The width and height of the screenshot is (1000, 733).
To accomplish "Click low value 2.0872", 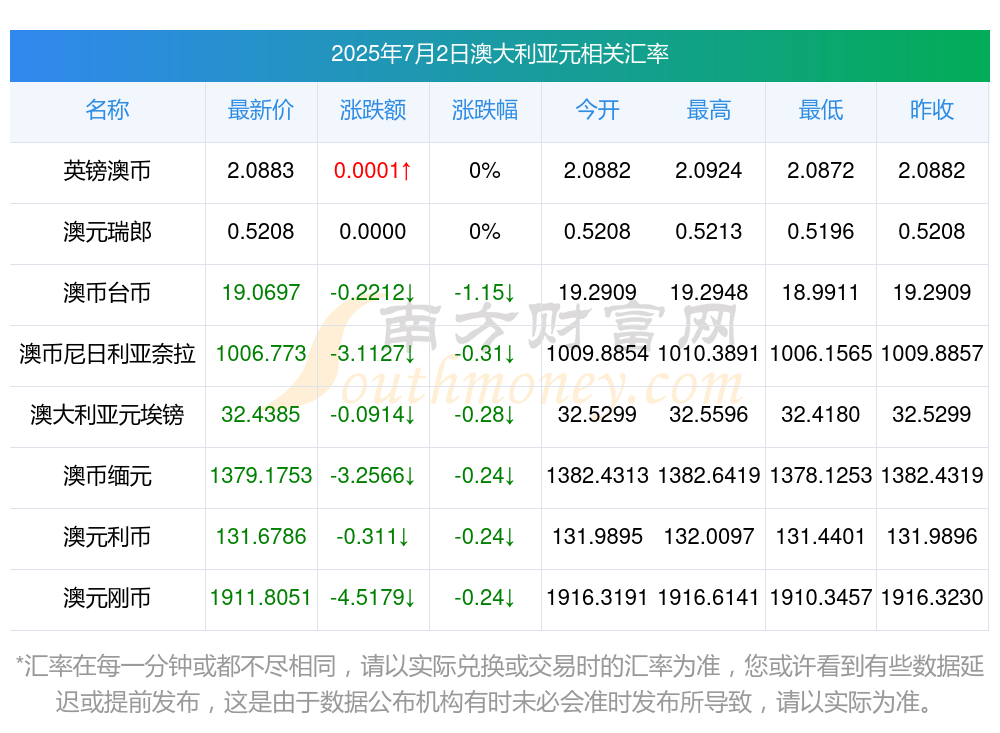I will [x=821, y=170].
